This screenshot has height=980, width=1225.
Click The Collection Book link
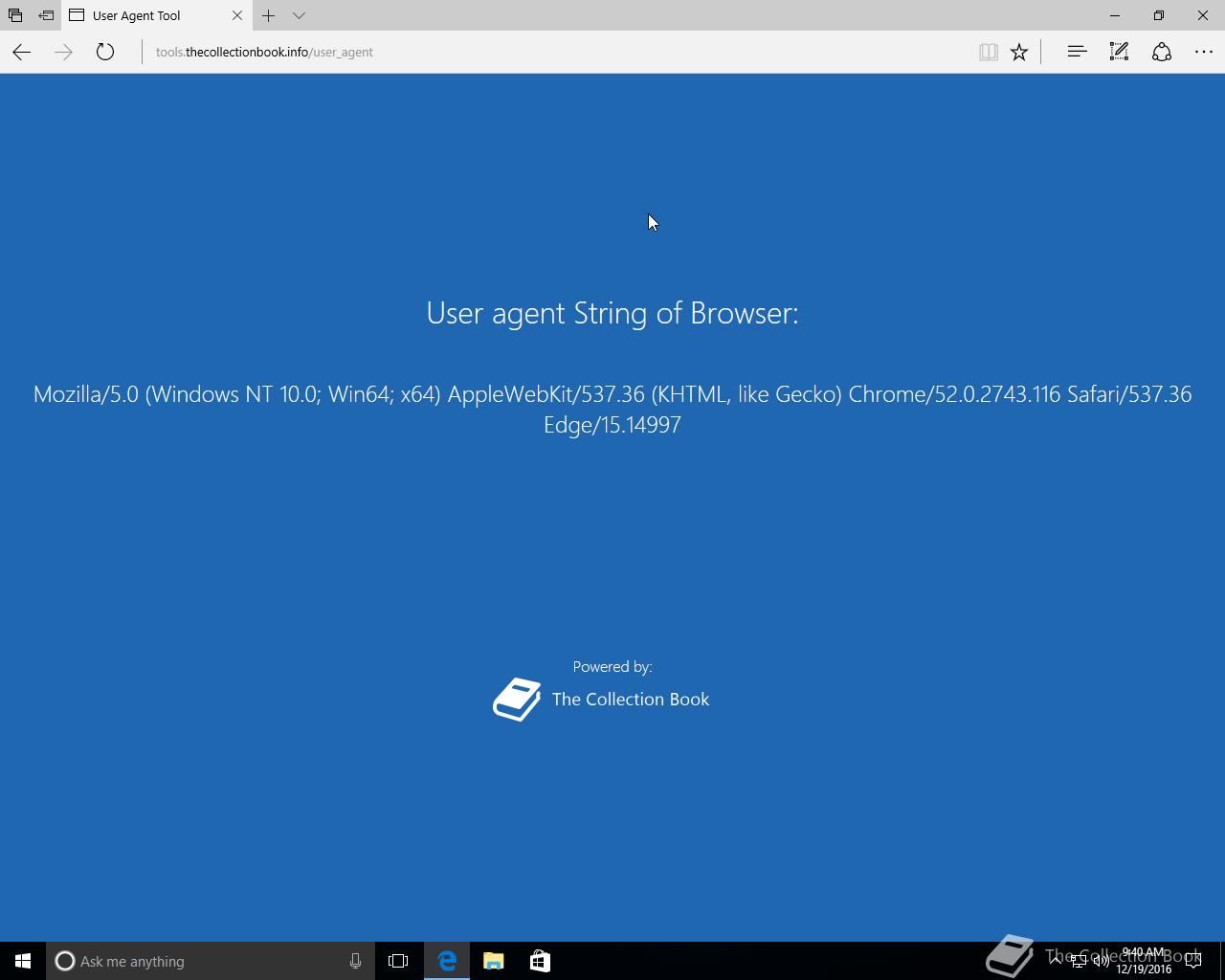click(x=631, y=700)
